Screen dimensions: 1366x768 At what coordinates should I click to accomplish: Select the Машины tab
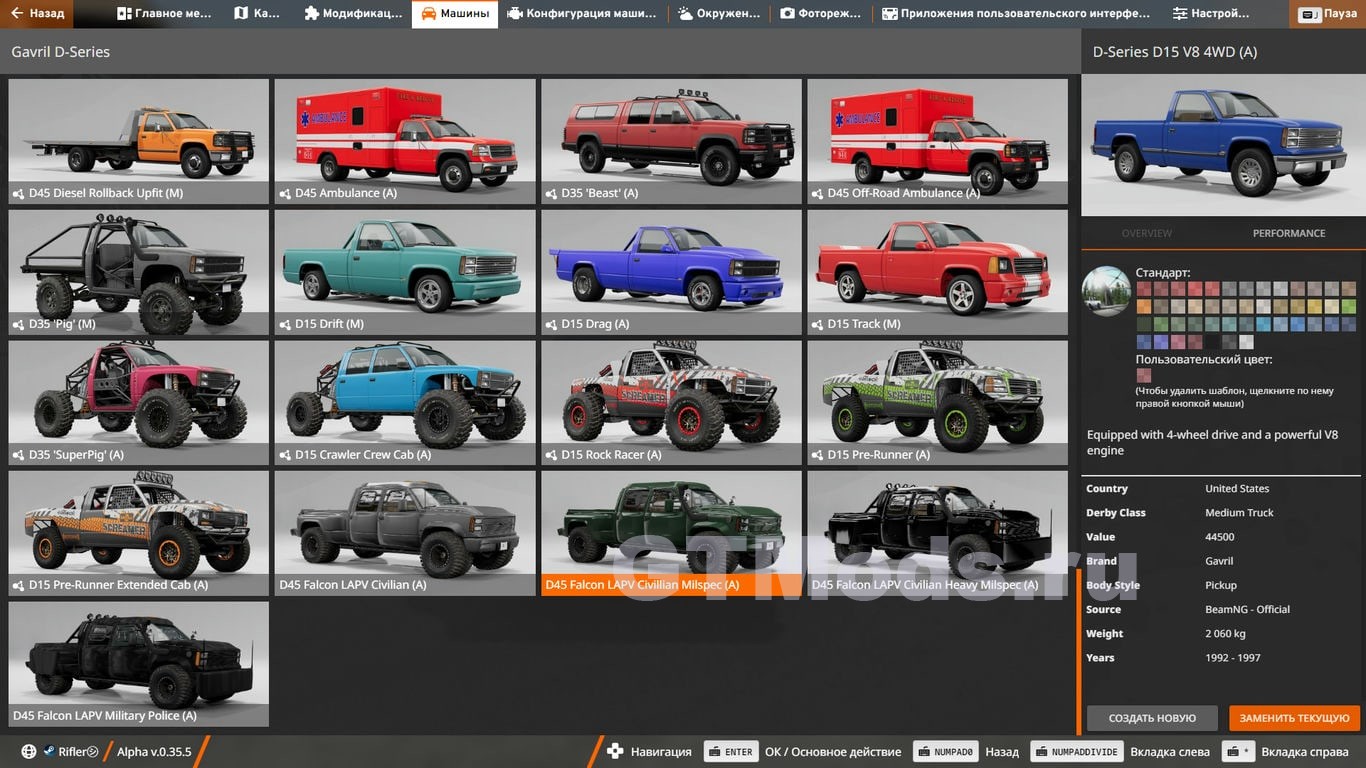tap(455, 14)
